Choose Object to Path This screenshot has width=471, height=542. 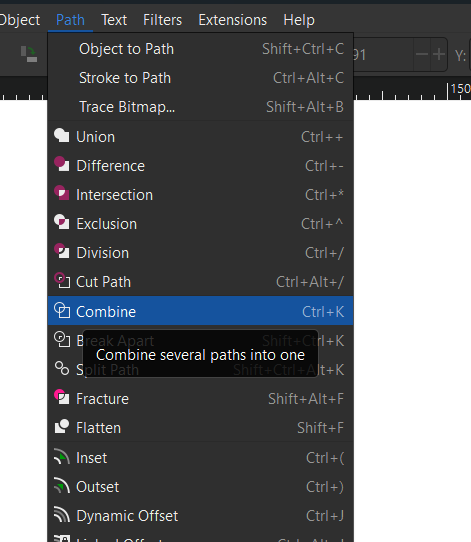click(200, 49)
